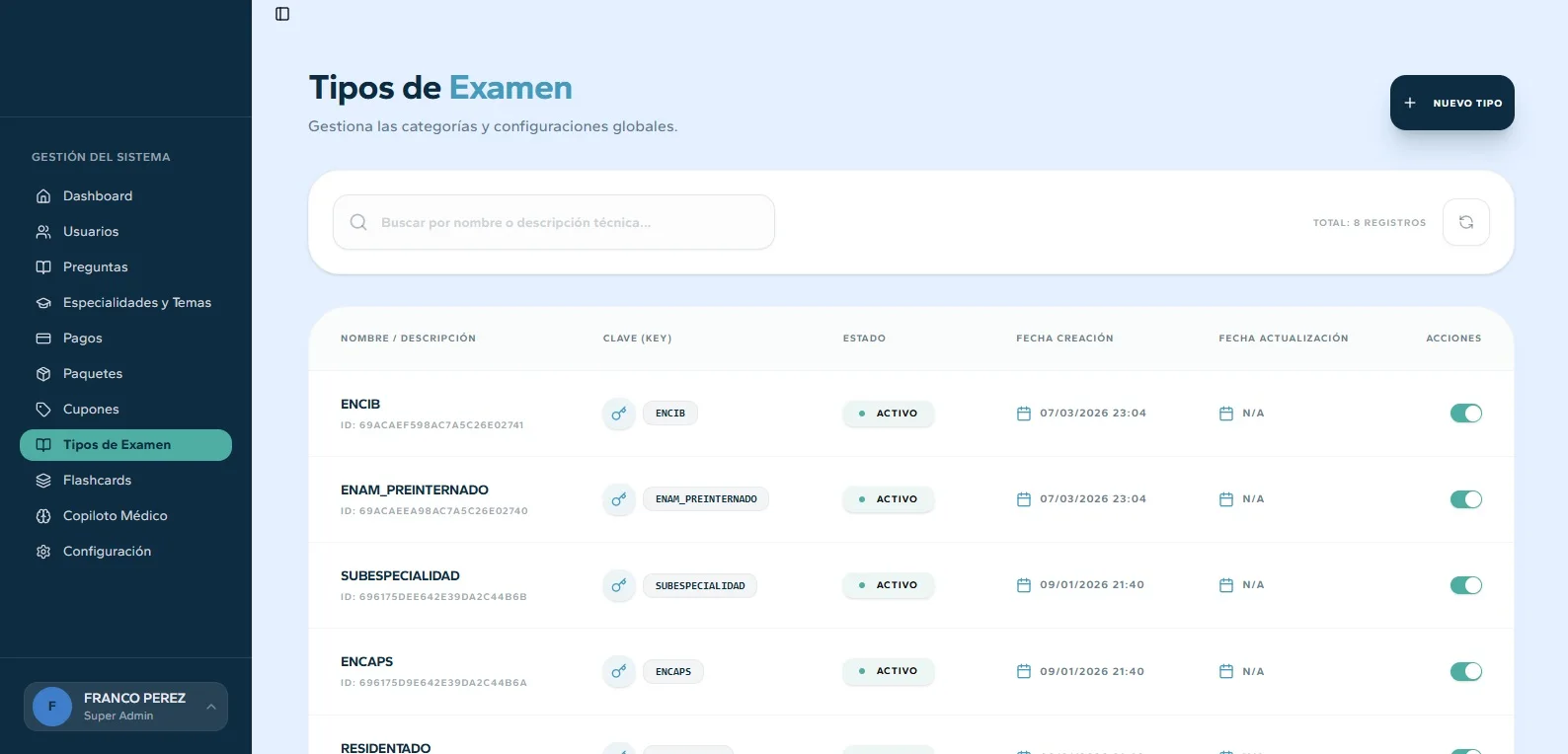Click the key icon in ENAM_PREINTERNADO row
1568x754 pixels.
click(619, 499)
